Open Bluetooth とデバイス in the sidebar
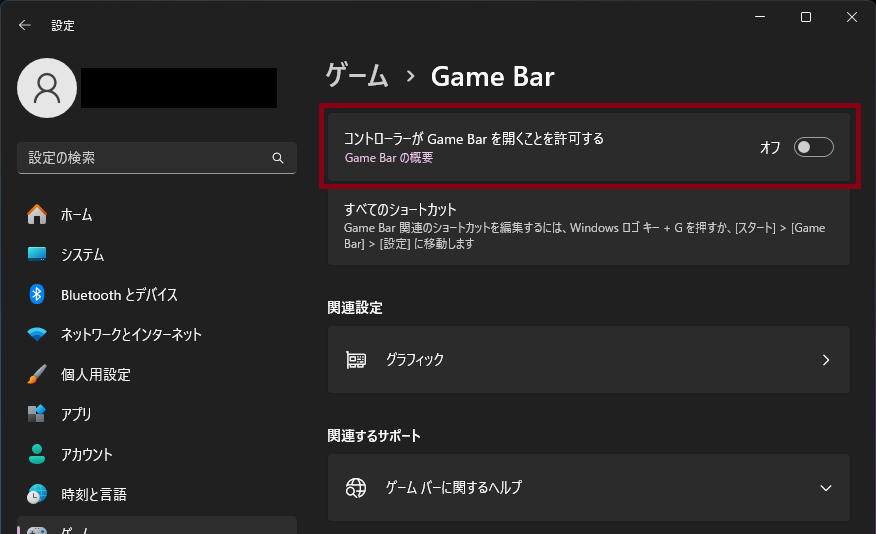The image size is (876, 534). [x=119, y=294]
